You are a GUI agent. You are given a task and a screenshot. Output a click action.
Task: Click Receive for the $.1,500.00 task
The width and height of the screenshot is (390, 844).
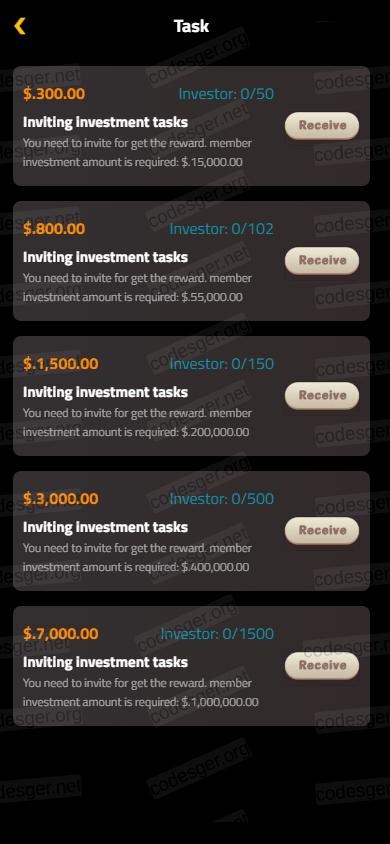click(x=322, y=396)
